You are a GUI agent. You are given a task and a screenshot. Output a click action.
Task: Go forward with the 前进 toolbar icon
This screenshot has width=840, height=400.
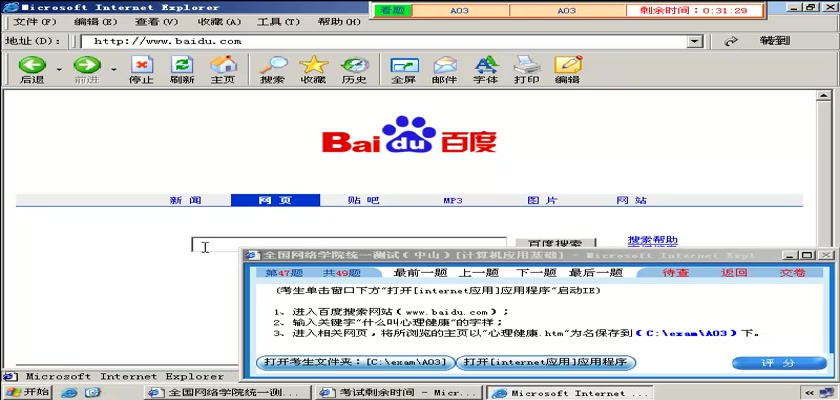[87, 70]
